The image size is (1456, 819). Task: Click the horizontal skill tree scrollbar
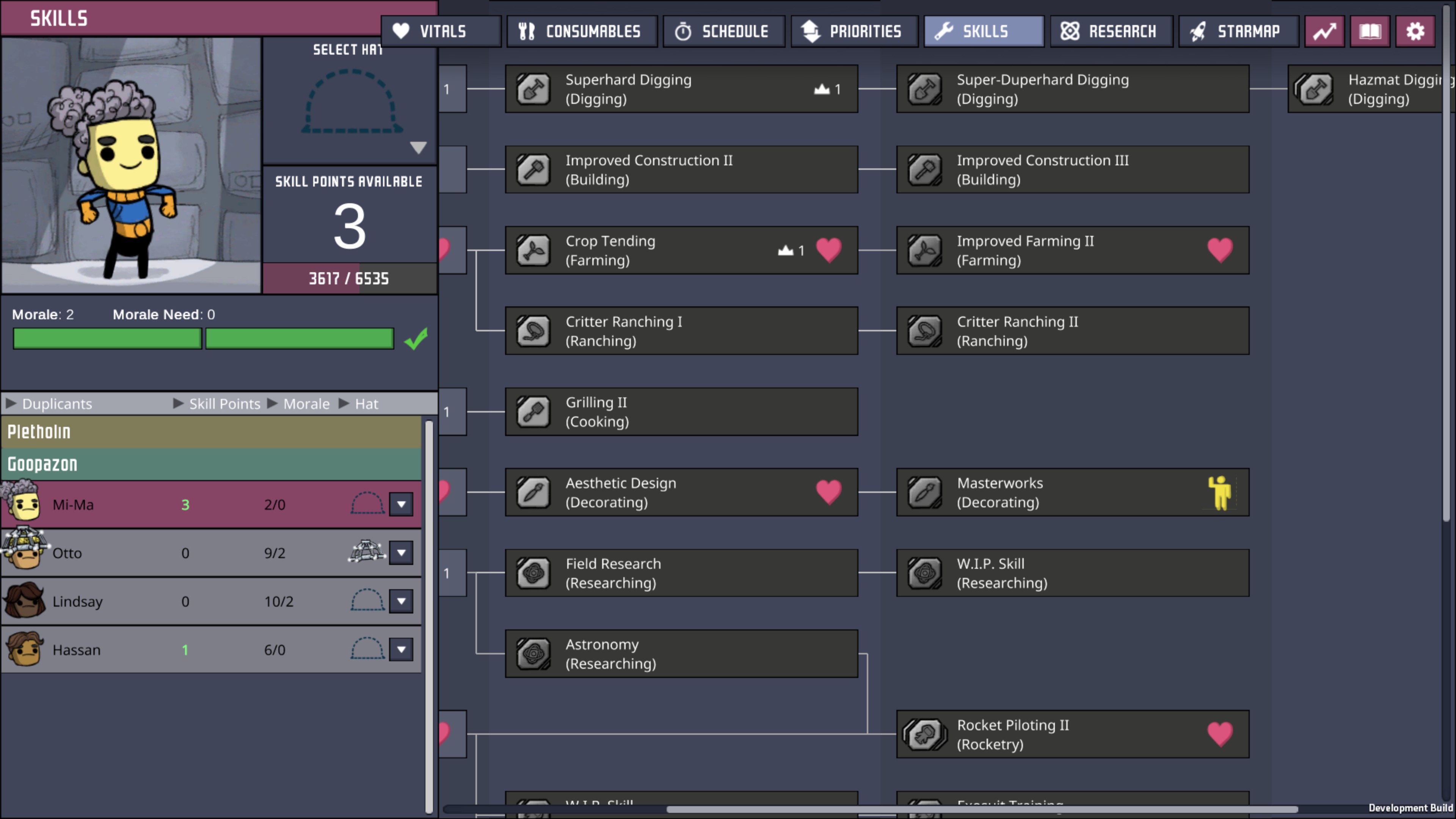coord(982,810)
